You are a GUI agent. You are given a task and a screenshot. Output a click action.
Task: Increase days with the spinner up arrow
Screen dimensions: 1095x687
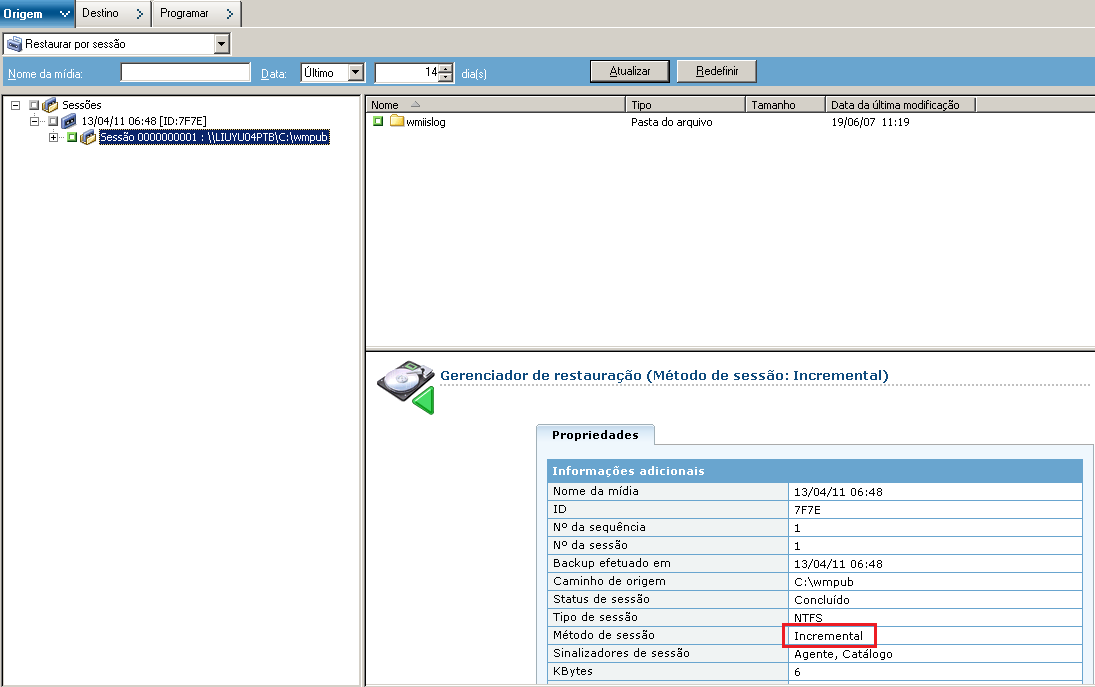[x=445, y=67]
